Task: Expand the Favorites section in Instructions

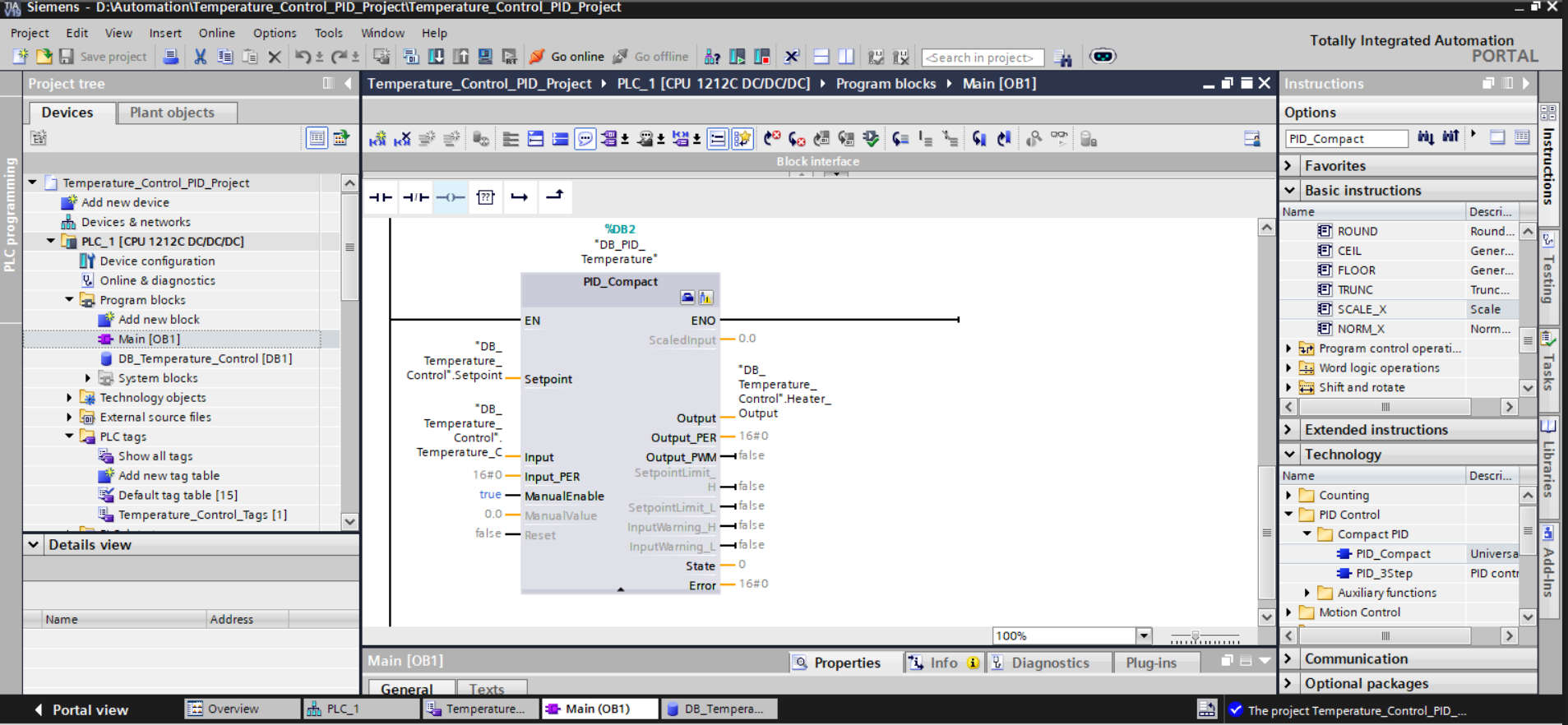Action: pos(1288,166)
